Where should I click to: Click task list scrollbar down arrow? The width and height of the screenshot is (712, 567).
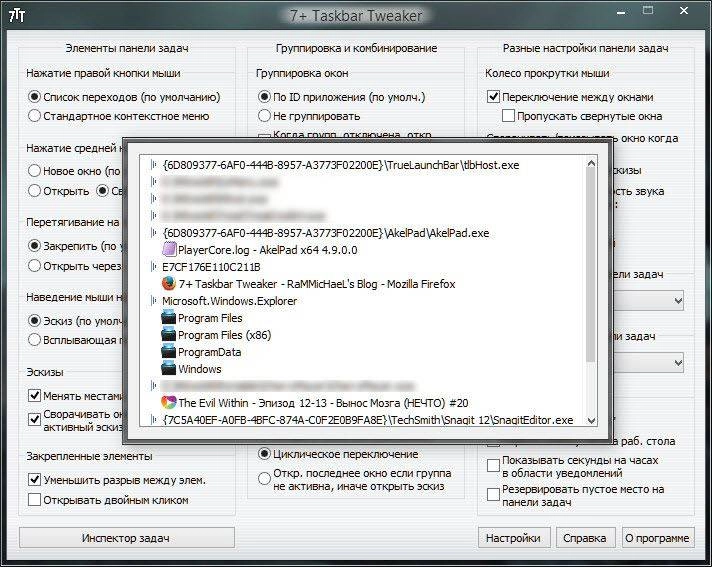591,420
